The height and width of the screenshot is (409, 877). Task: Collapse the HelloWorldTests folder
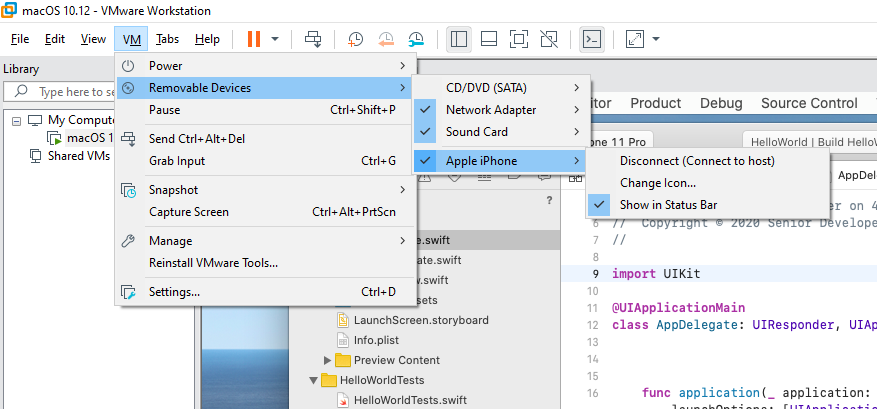(313, 380)
